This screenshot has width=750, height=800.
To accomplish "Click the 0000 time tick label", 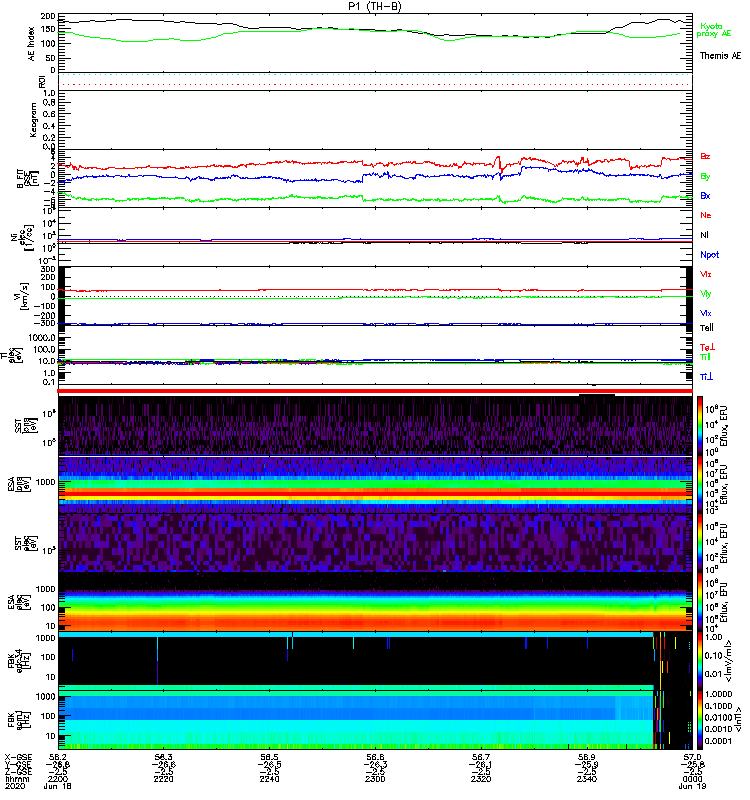I will click(692, 779).
